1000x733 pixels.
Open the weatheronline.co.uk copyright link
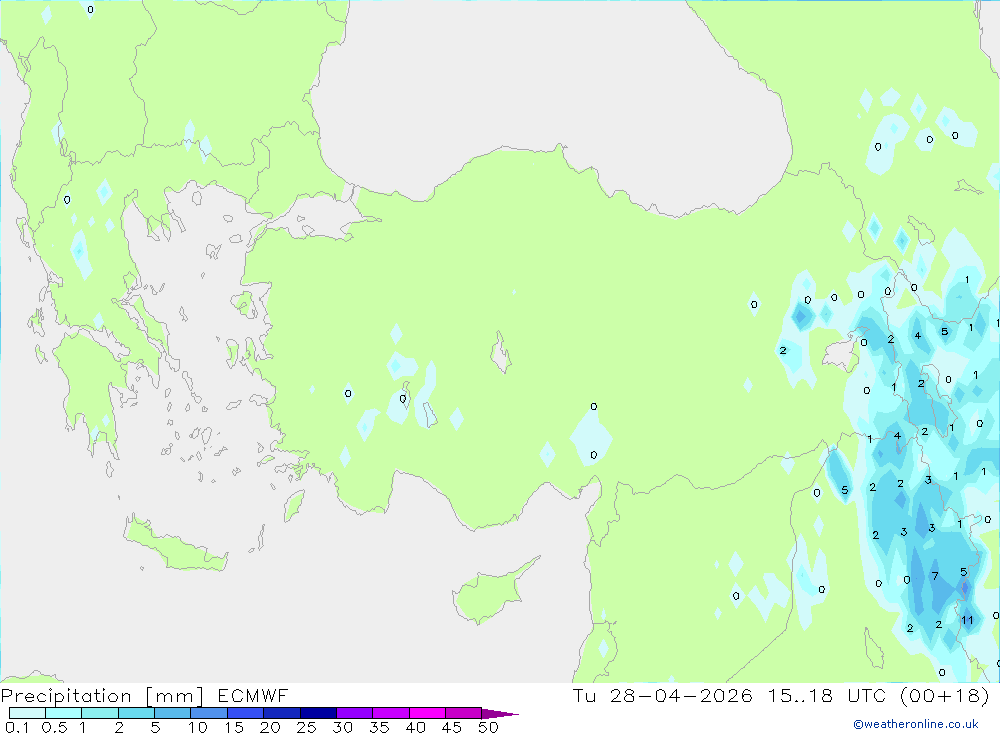tap(916, 724)
